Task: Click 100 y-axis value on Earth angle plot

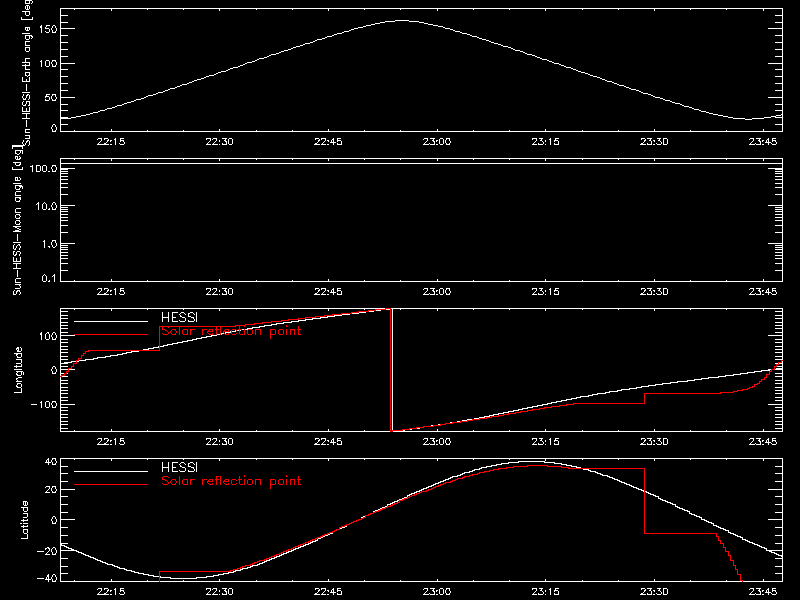Action: point(48,63)
